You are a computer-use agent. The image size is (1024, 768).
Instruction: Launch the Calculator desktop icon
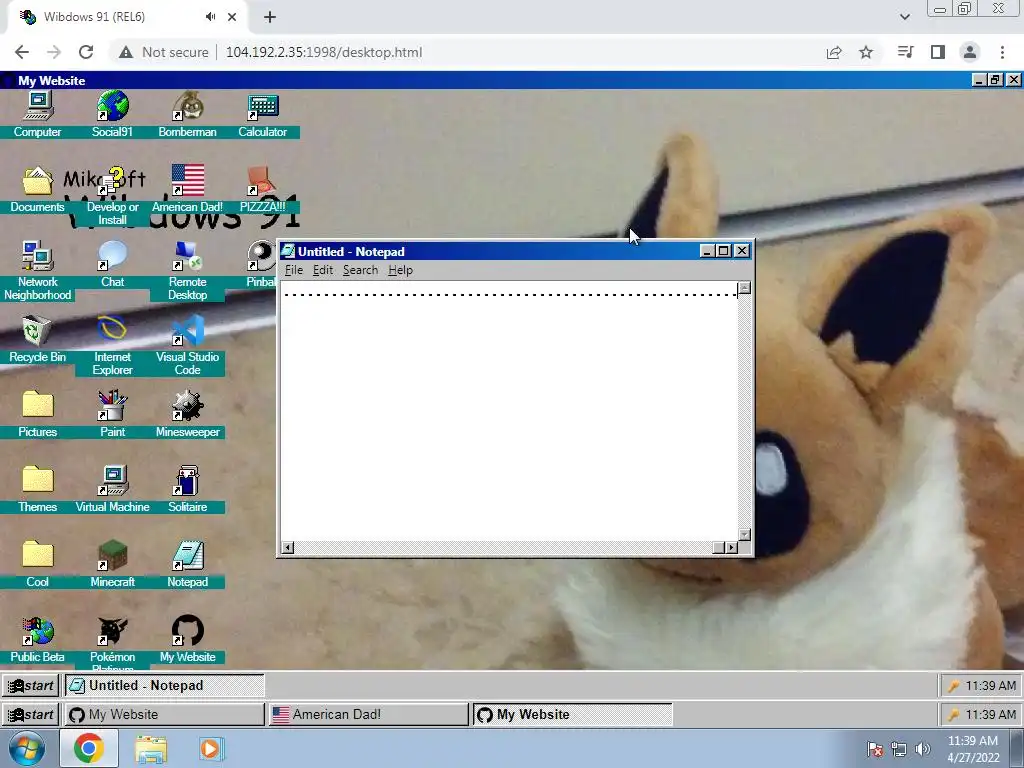pyautogui.click(x=263, y=114)
